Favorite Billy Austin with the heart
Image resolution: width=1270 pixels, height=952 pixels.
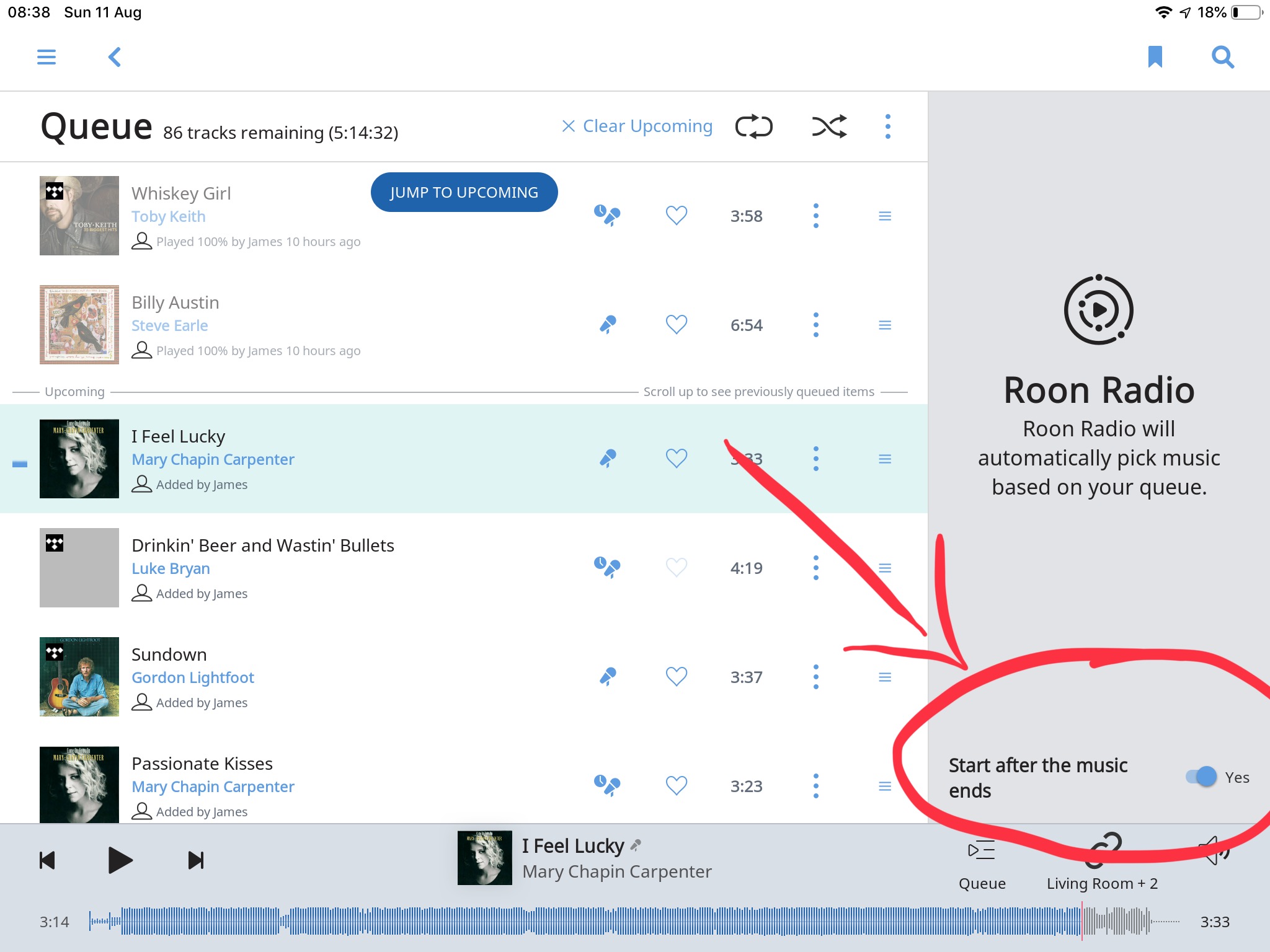click(x=676, y=325)
